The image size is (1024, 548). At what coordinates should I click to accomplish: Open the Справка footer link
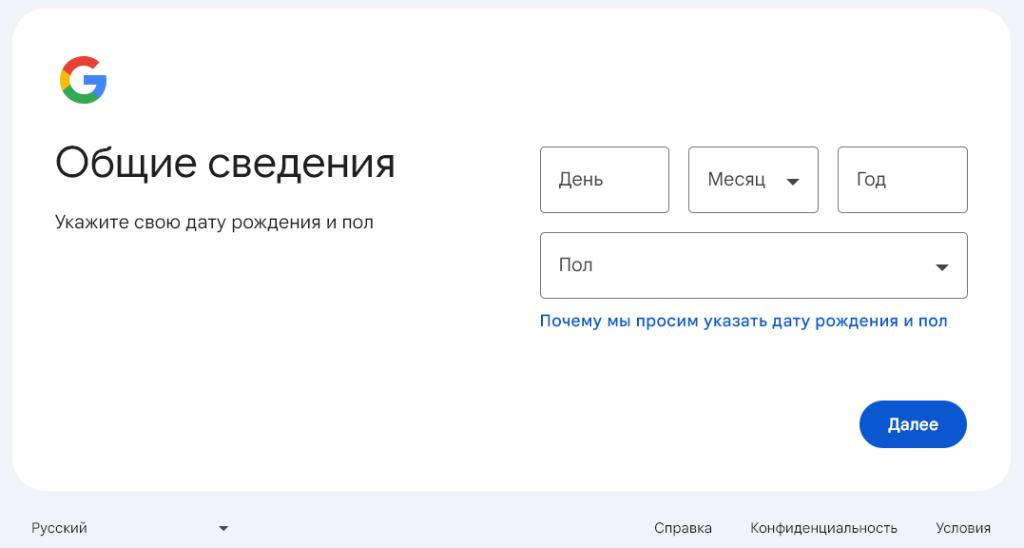[x=682, y=528]
